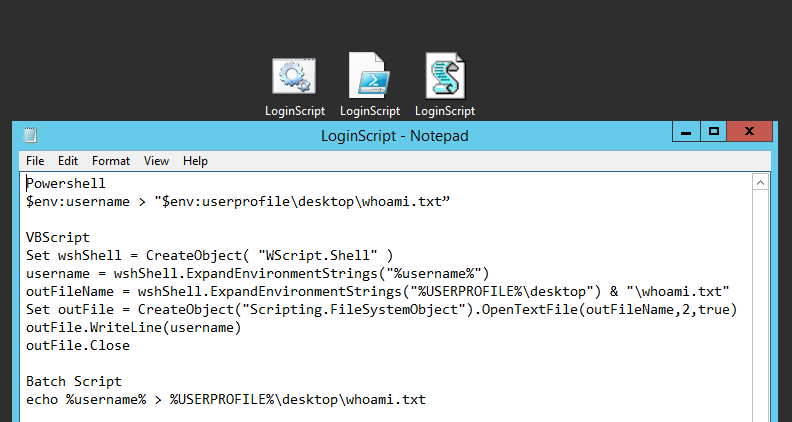Minimize the LoginScript Notepad window

(686, 131)
